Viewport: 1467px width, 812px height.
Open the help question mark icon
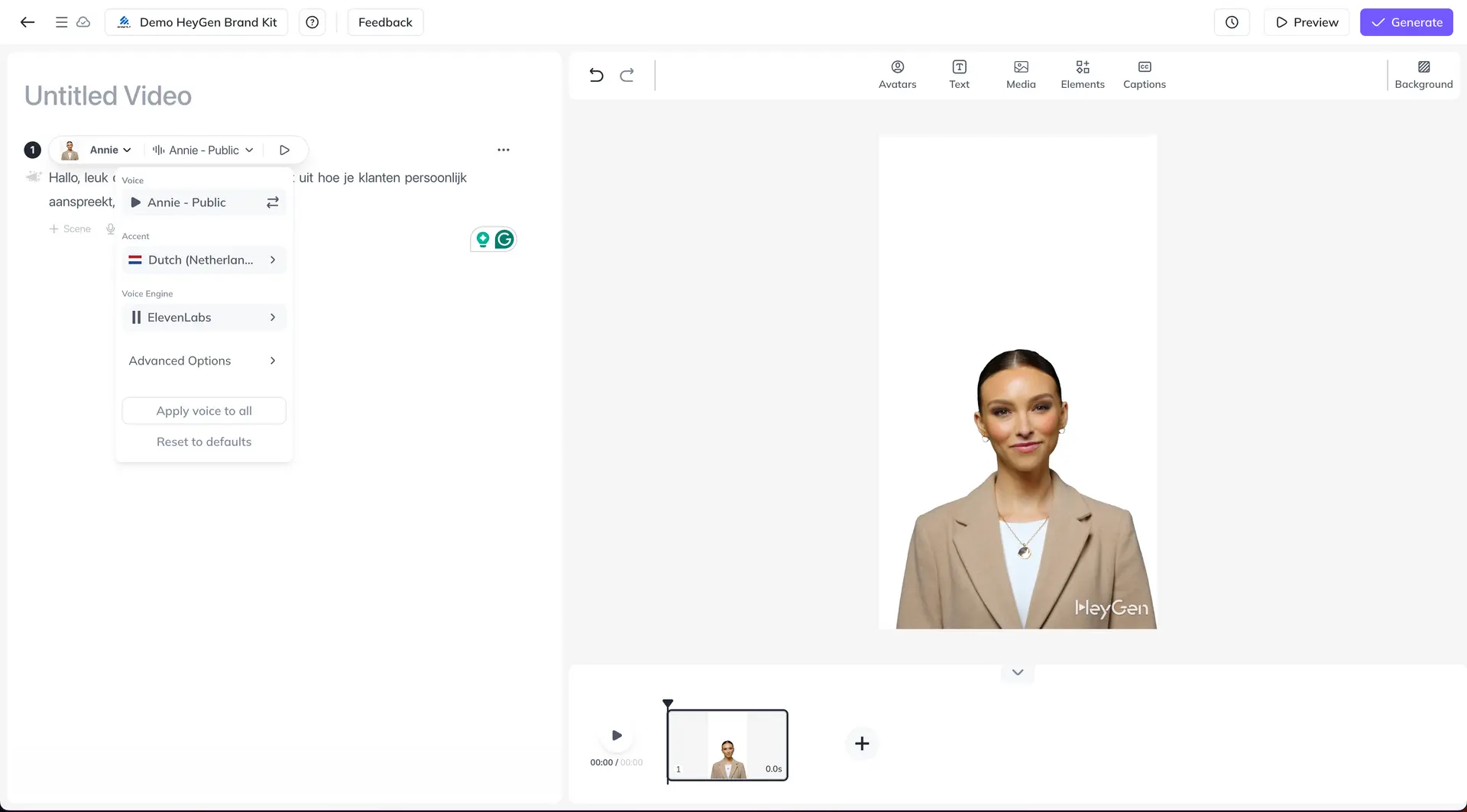(x=312, y=22)
